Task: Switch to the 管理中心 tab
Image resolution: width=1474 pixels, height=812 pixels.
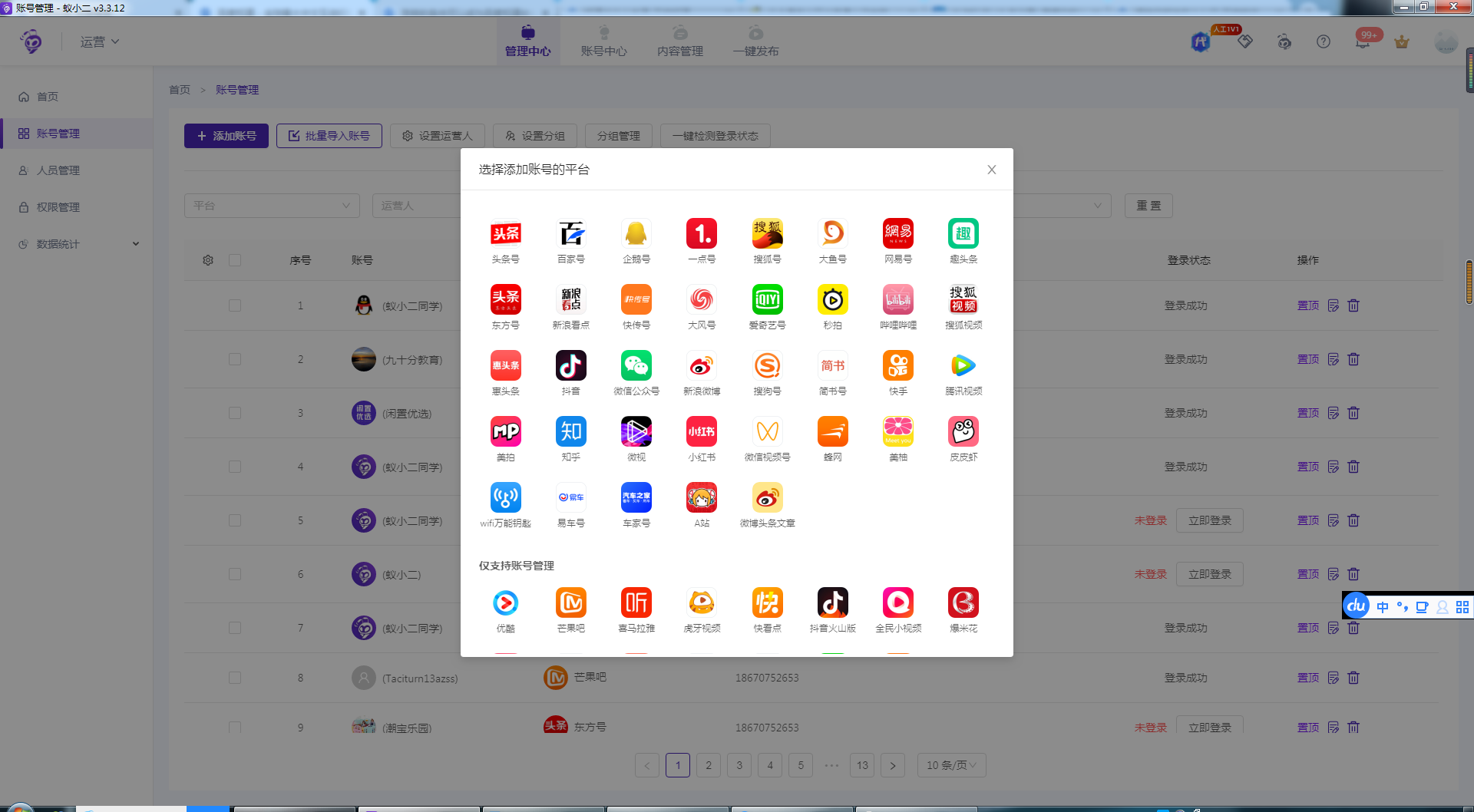Action: tap(527, 41)
